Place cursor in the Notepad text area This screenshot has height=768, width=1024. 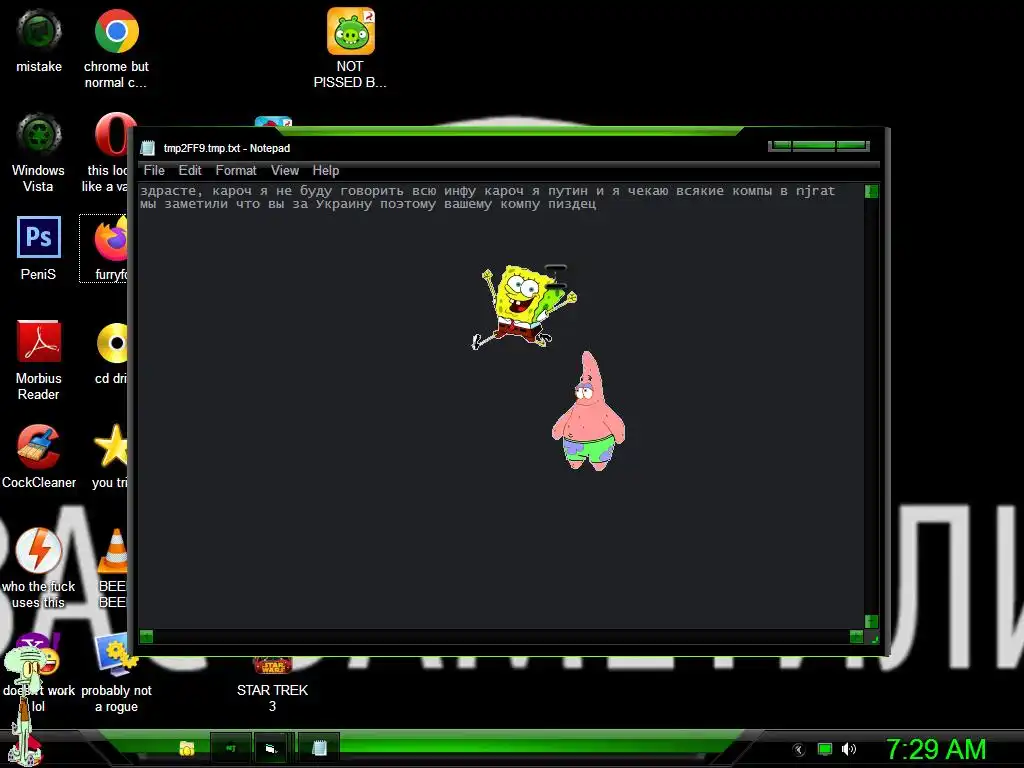tap(501, 405)
